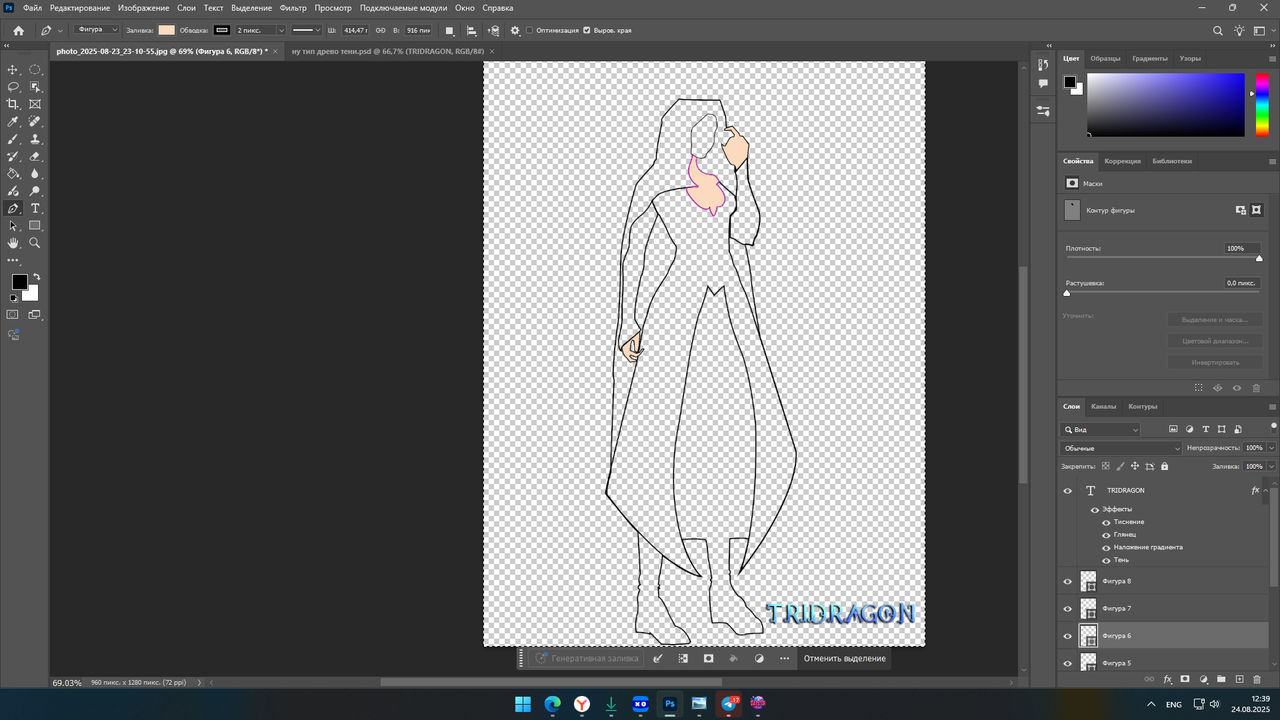Create a new group folder in Layers panel
Screen dimensions: 1280x720
coord(1221,679)
